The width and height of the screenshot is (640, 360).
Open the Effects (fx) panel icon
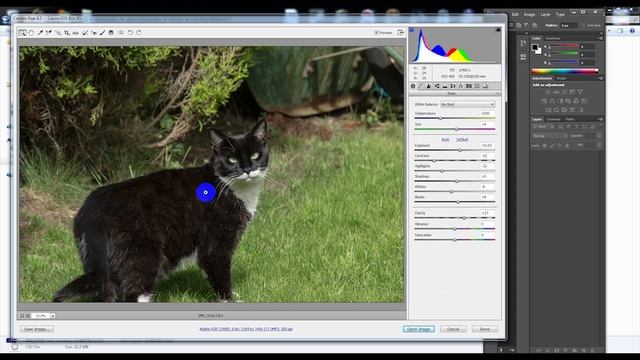pyautogui.click(x=460, y=86)
